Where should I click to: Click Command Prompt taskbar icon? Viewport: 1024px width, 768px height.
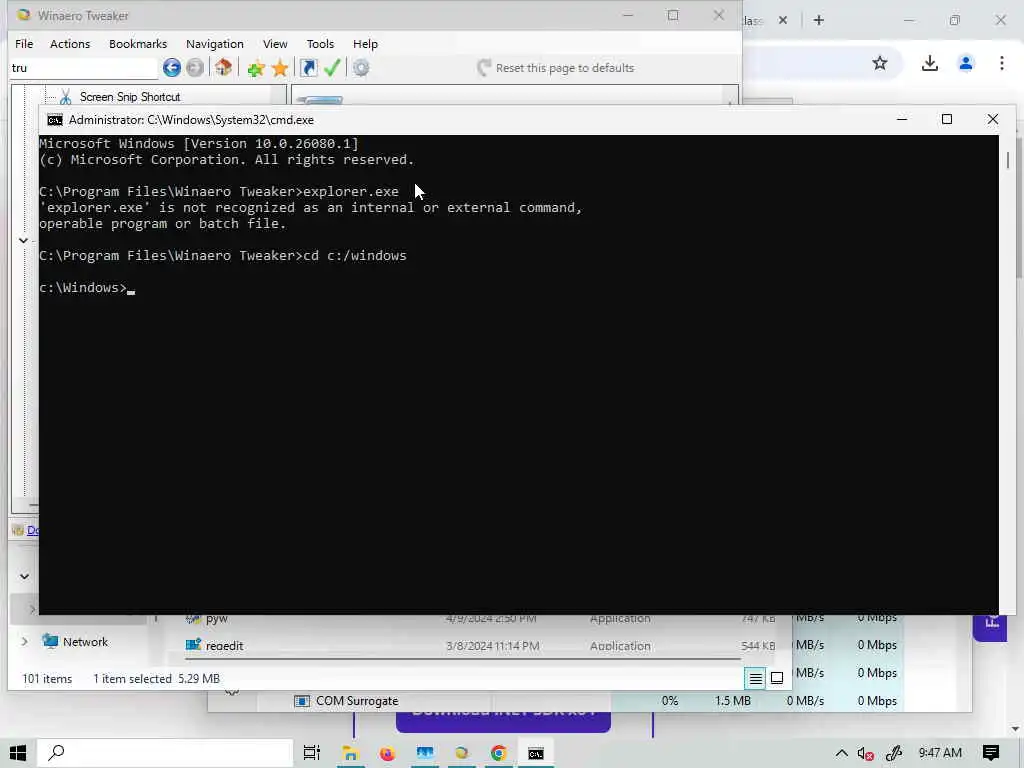point(536,754)
